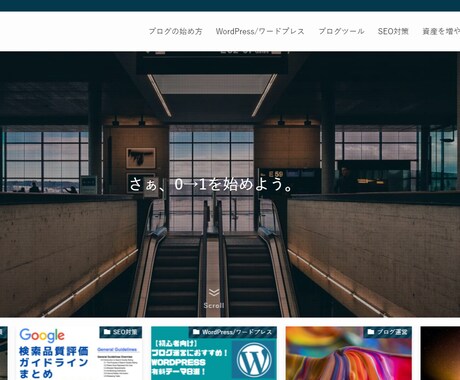Open the WordPress/ワードプレス menu item
The width and height of the screenshot is (460, 380).
(x=260, y=31)
